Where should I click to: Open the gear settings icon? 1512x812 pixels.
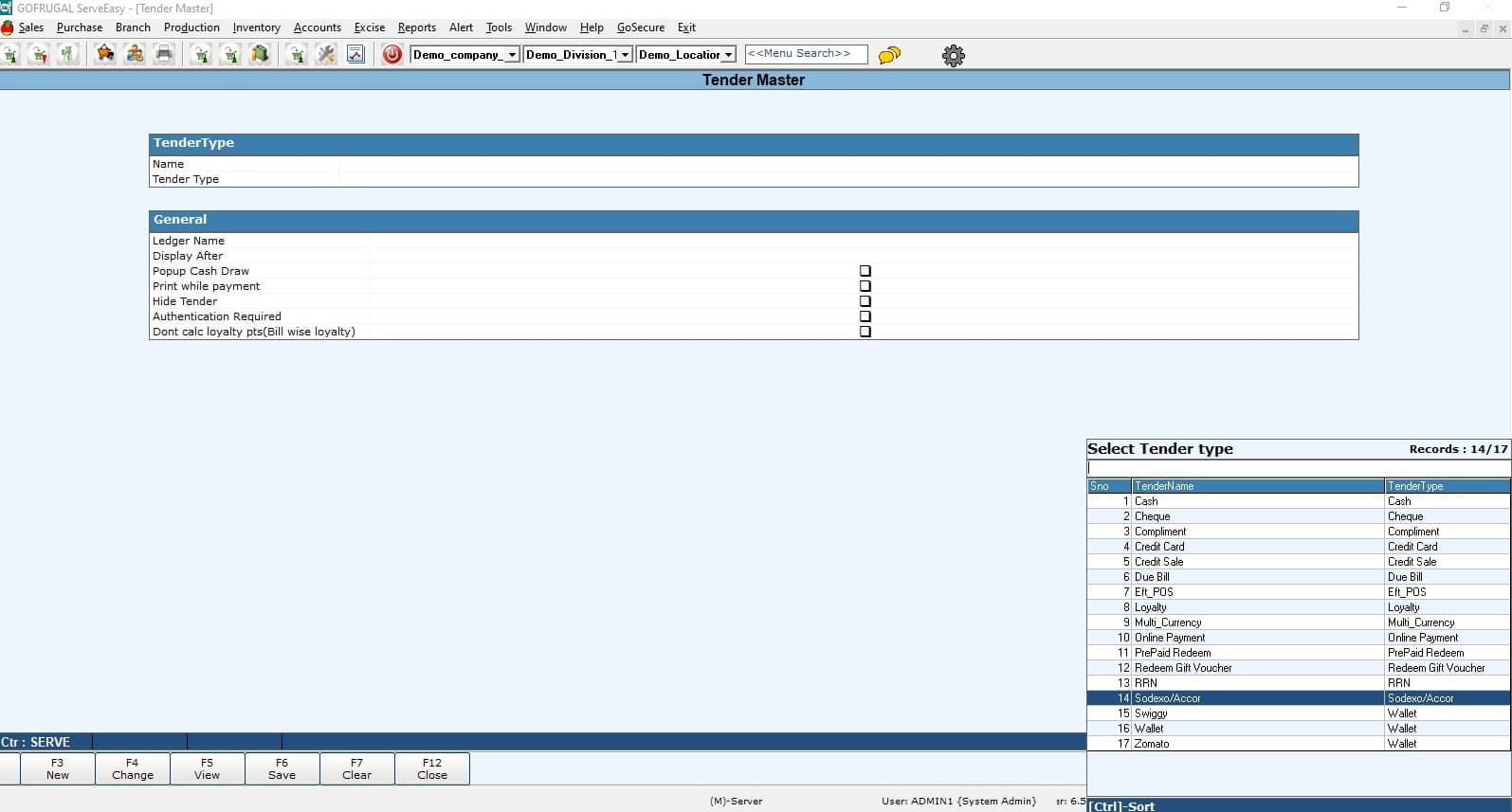pos(954,55)
